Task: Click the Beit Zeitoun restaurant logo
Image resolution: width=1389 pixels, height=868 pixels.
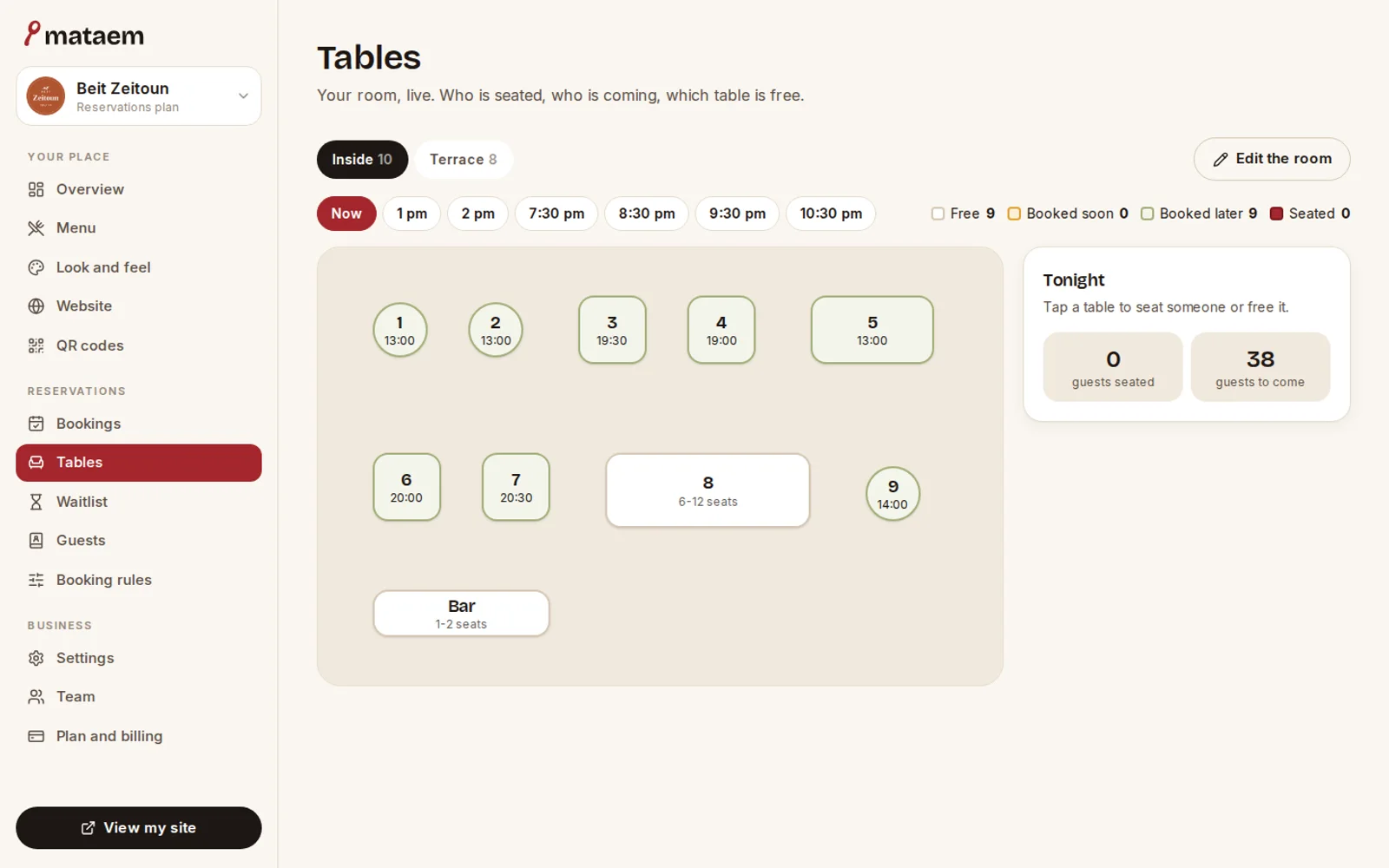Action: (46, 96)
